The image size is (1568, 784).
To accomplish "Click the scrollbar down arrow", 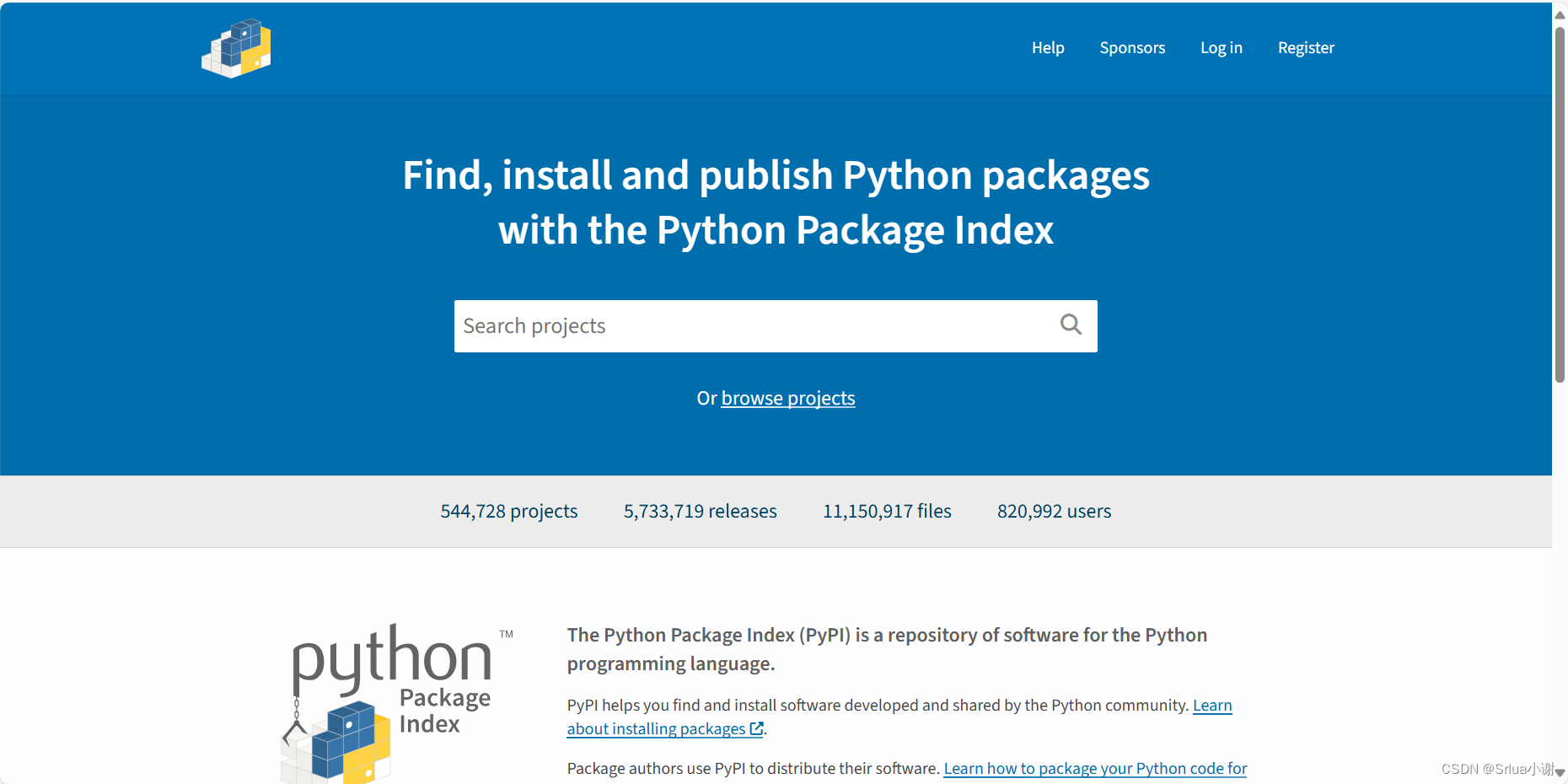I will click(x=1560, y=772).
